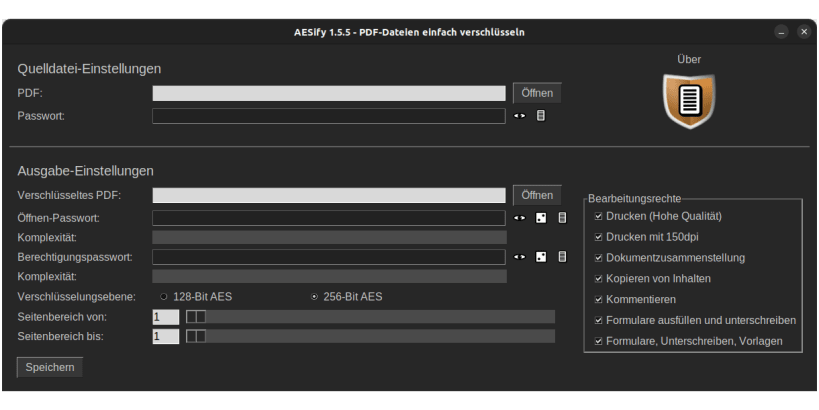Toggle Dokumentzusammenstellung checkbox
Screen dimensions: 819x410
(599, 257)
